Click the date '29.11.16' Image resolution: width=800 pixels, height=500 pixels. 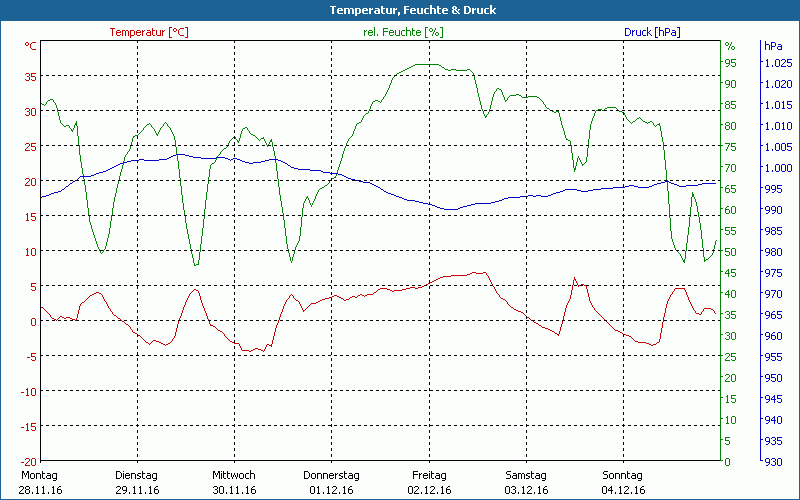(x=137, y=490)
